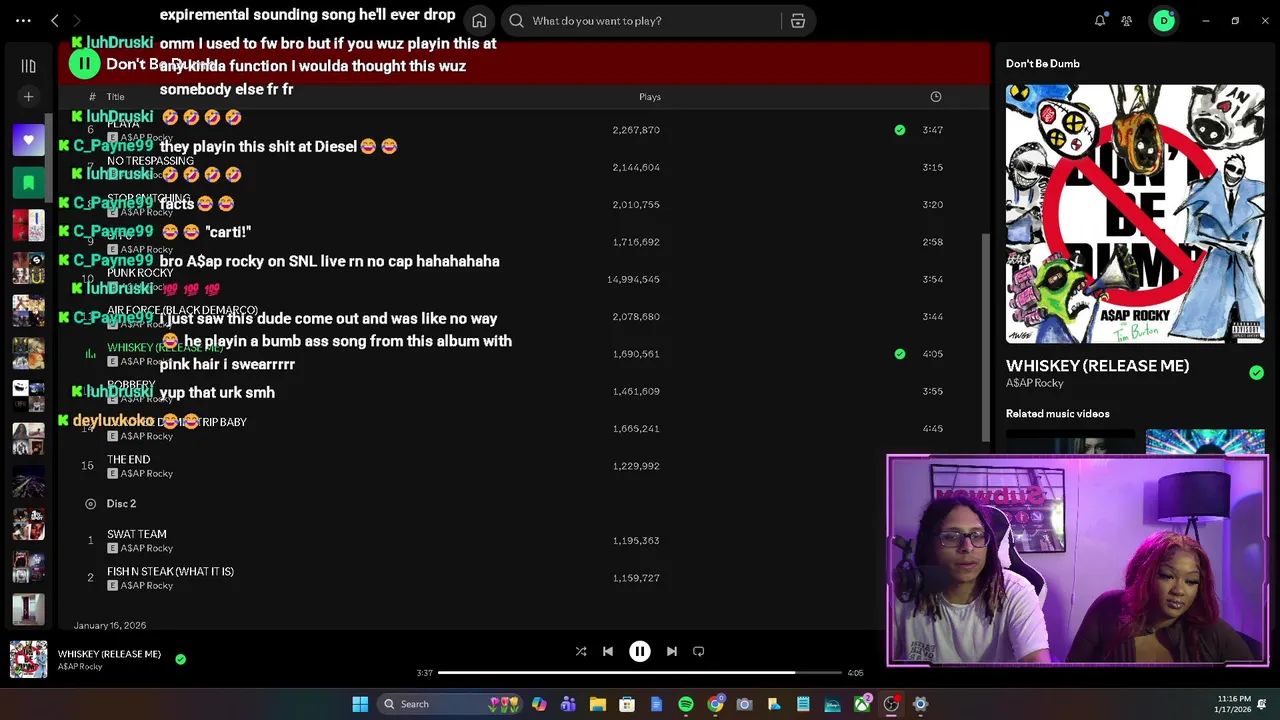
Task: Open the Friend Activity icon
Action: coord(1127,20)
